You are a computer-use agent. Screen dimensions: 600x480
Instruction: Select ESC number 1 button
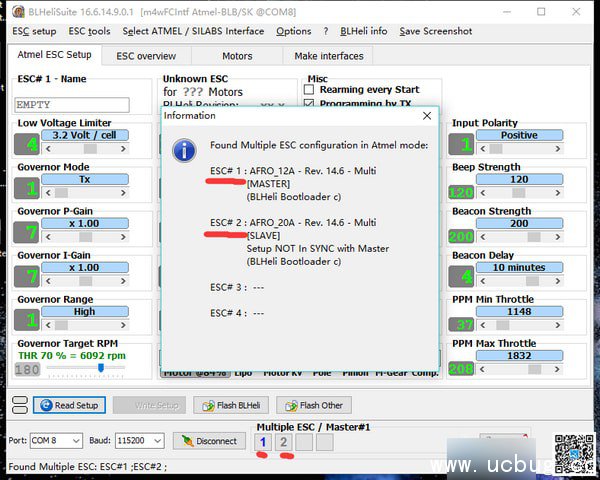pos(263,442)
